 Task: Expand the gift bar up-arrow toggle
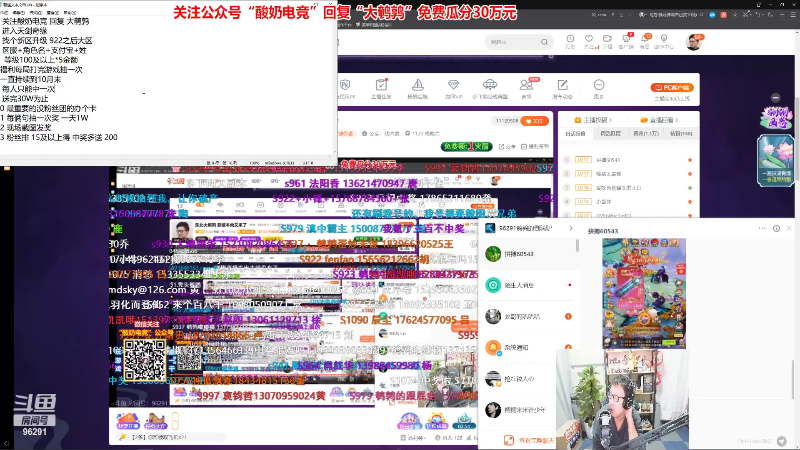point(175,421)
